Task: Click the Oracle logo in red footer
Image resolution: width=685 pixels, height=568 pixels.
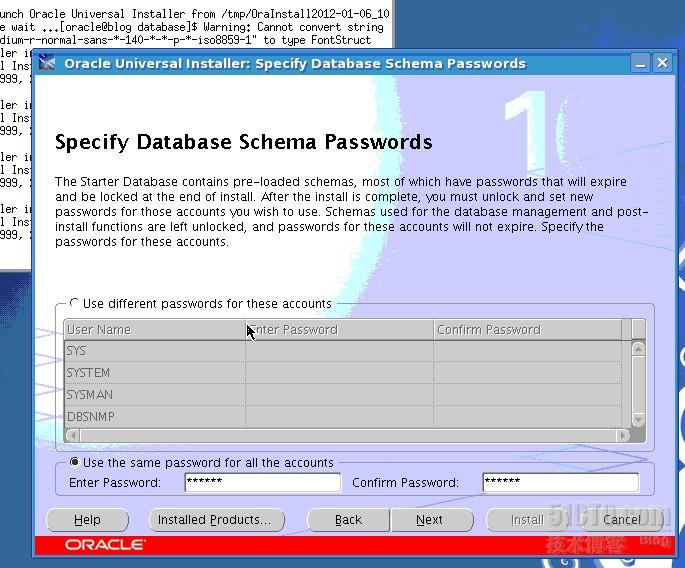Action: coord(105,545)
